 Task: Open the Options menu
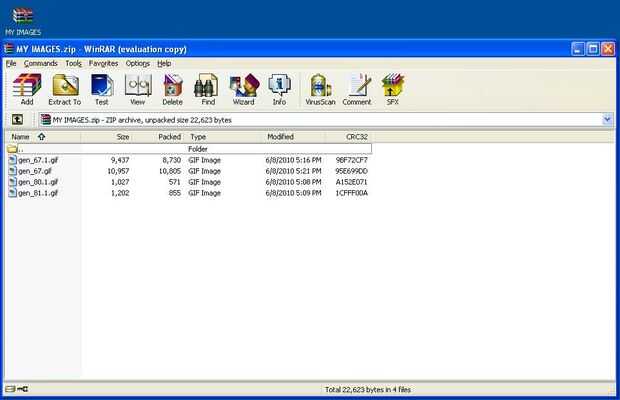138,63
